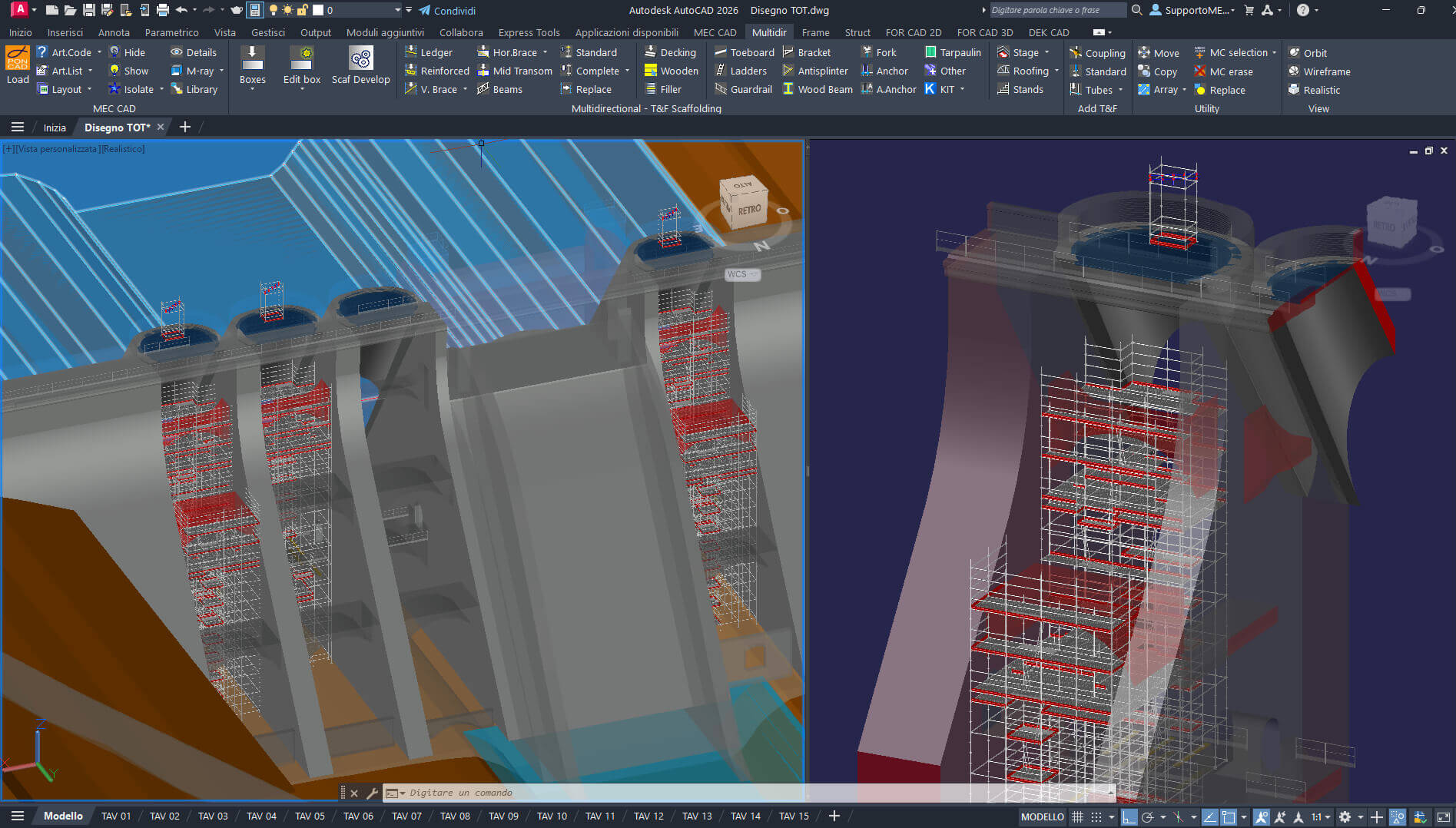Select the Tarpaulin tool

(x=953, y=52)
